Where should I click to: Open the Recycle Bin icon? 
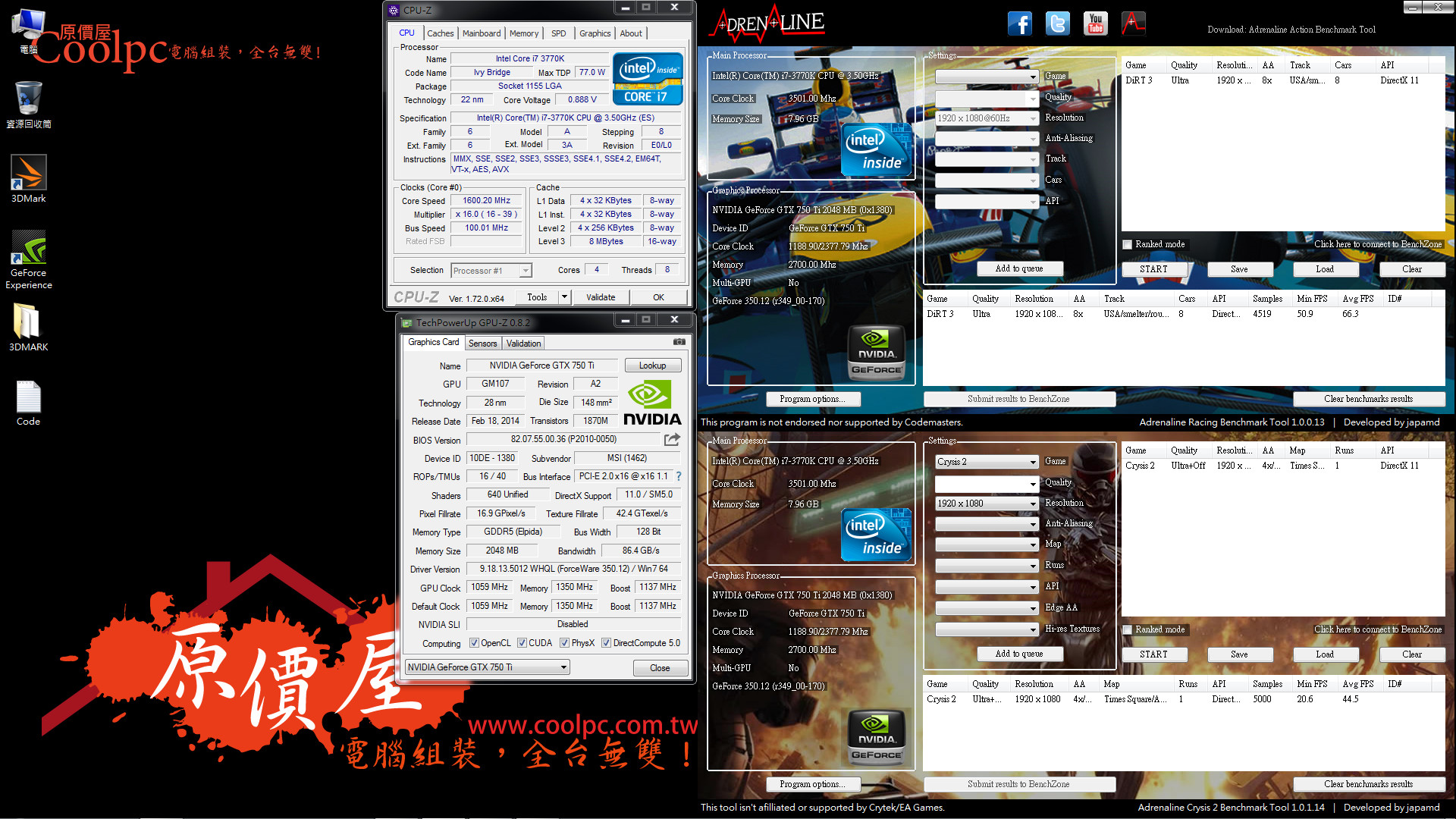(29, 105)
